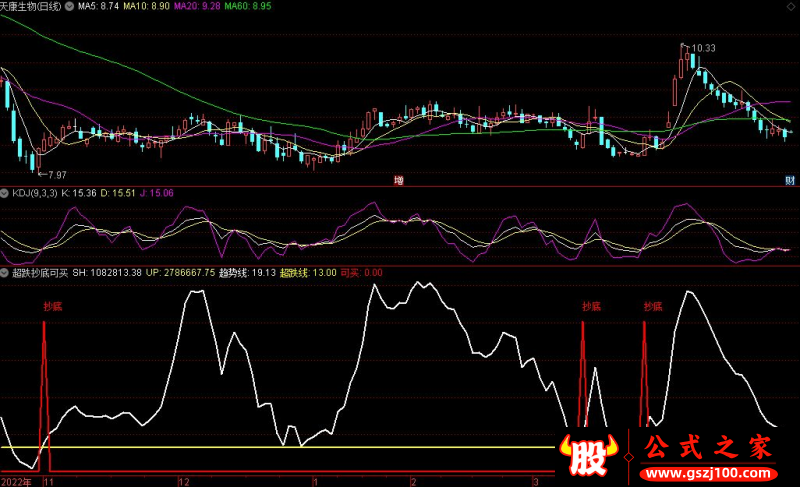Click the KDJ(9,3,3) indicator name
This screenshot has width=800, height=487.
38,191
